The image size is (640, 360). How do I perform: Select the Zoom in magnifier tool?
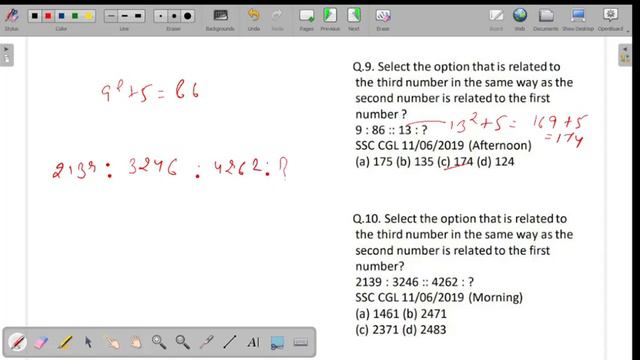tap(159, 342)
